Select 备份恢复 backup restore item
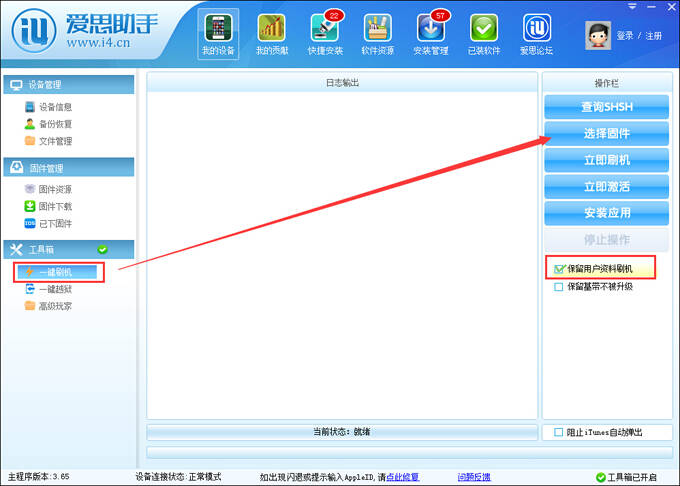The height and width of the screenshot is (486, 680). pyautogui.click(x=49, y=124)
